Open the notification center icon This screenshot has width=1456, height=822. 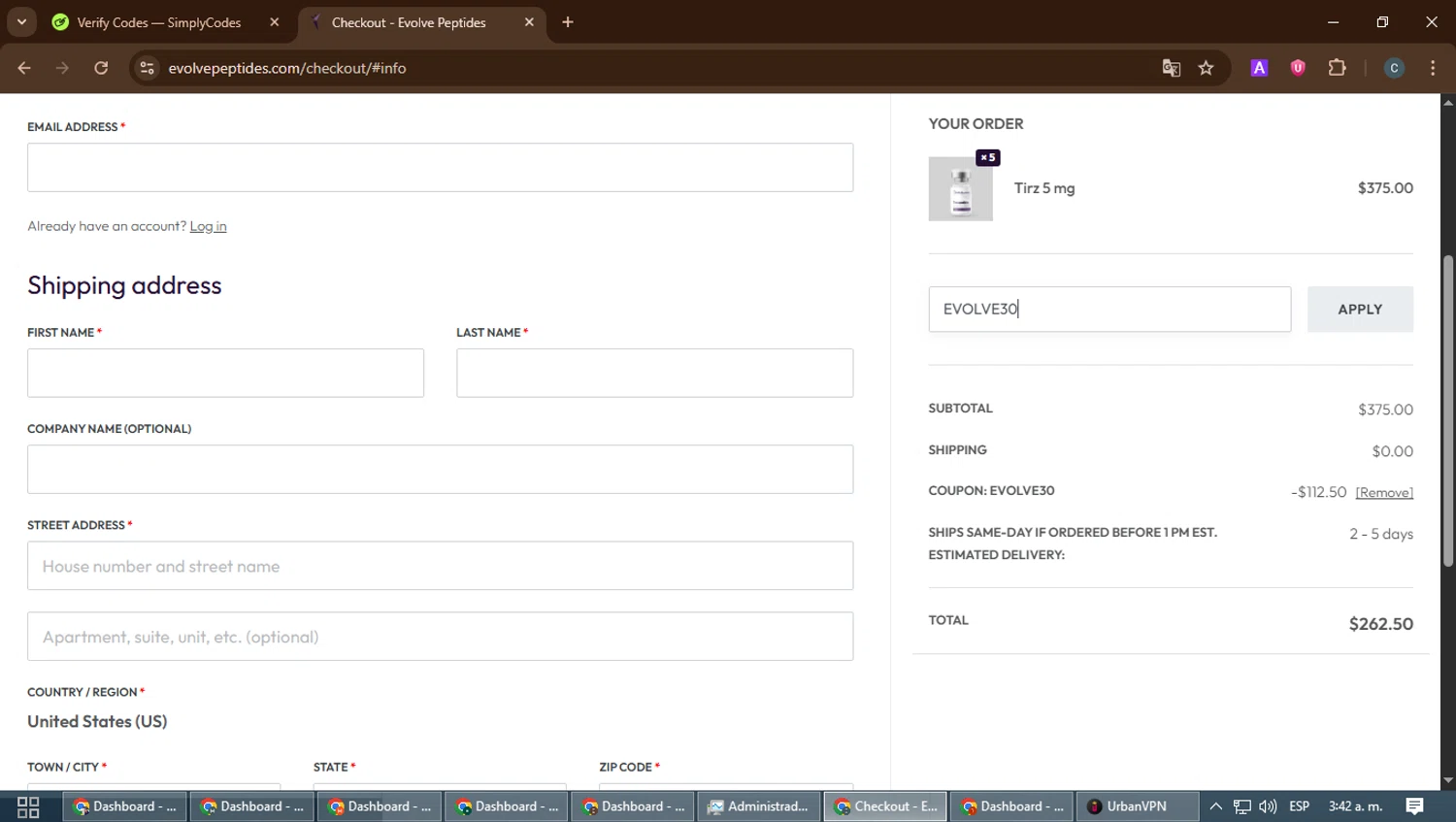pos(1414,806)
